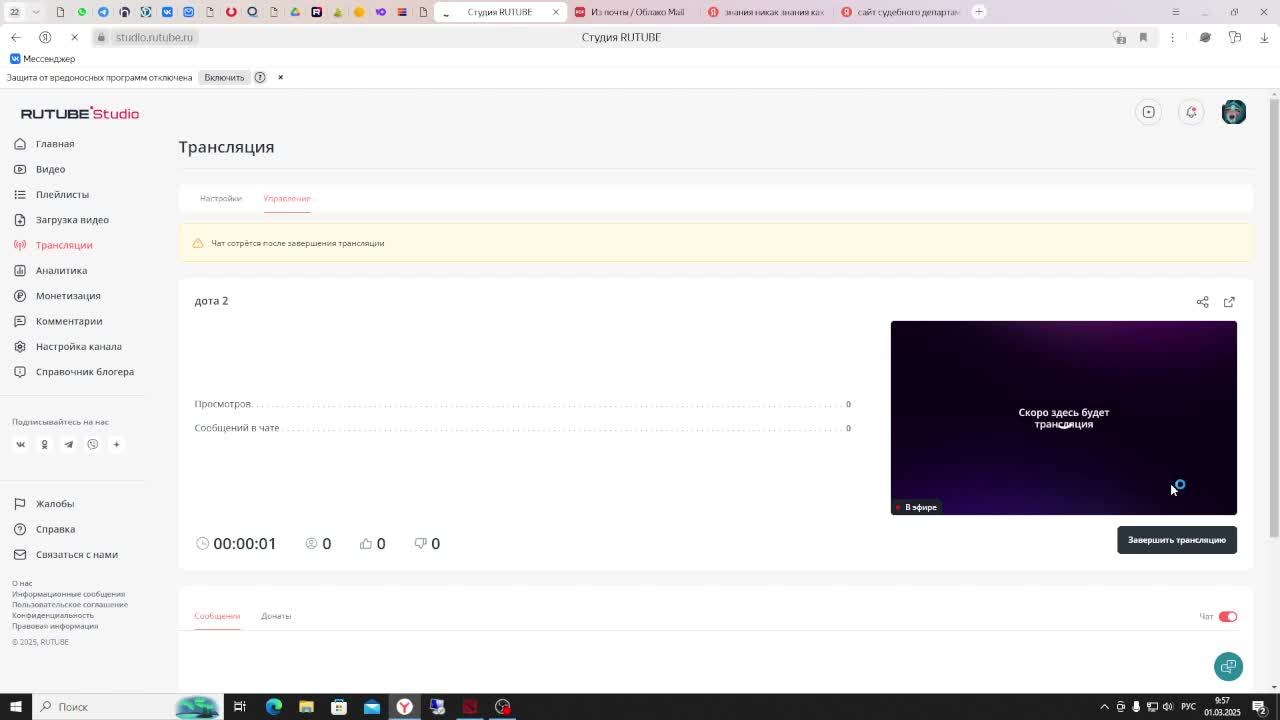This screenshot has height=720, width=1280.
Task: Open the browser three-dots menu
Action: [x=1172, y=37]
